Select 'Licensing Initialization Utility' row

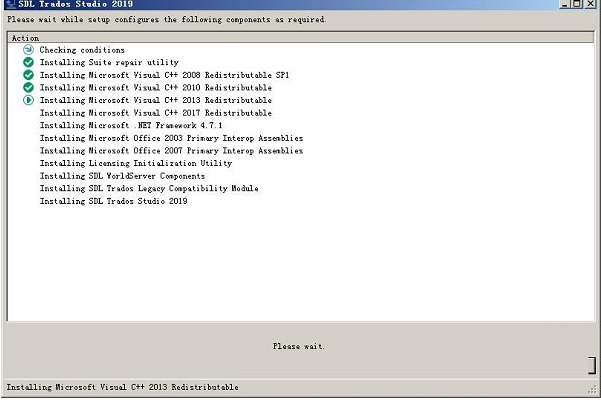pyautogui.click(x=136, y=163)
